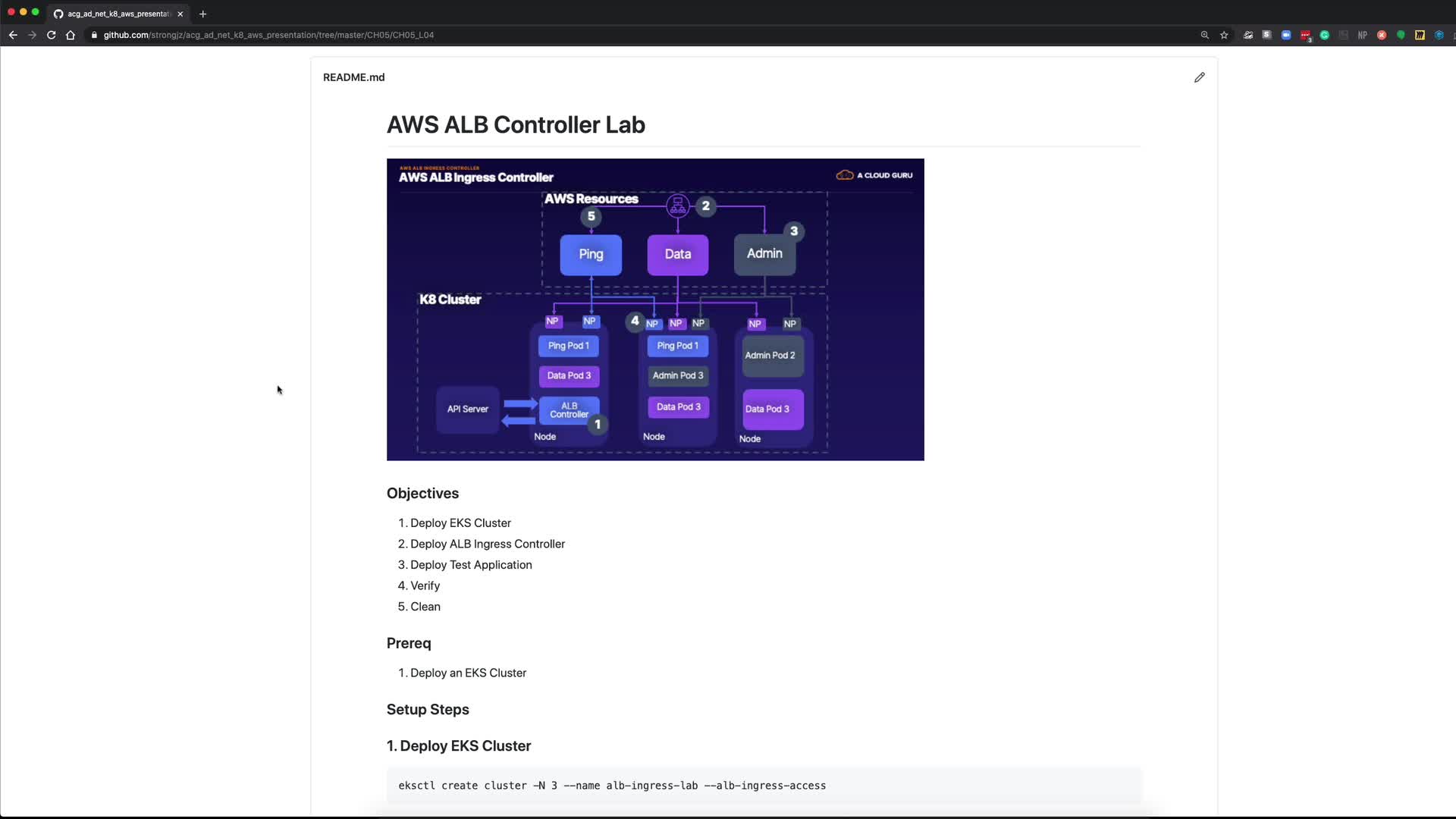The height and width of the screenshot is (819, 1456).
Task: Open the AWS ALB Ingress Controller diagram image
Action: [655, 309]
